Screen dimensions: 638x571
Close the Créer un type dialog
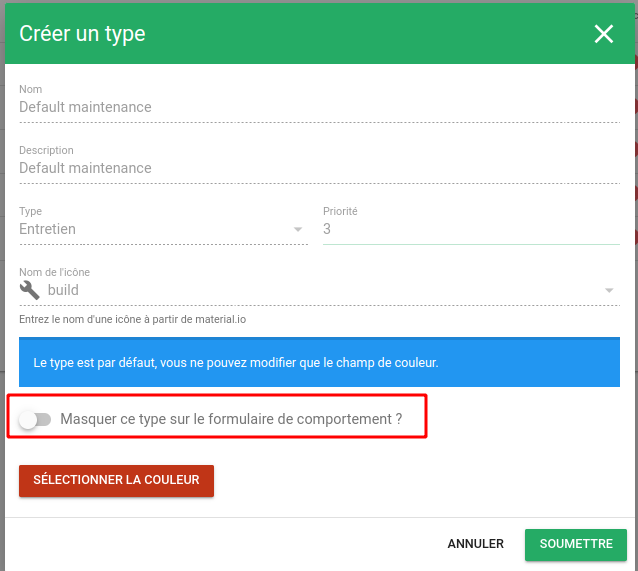(603, 34)
